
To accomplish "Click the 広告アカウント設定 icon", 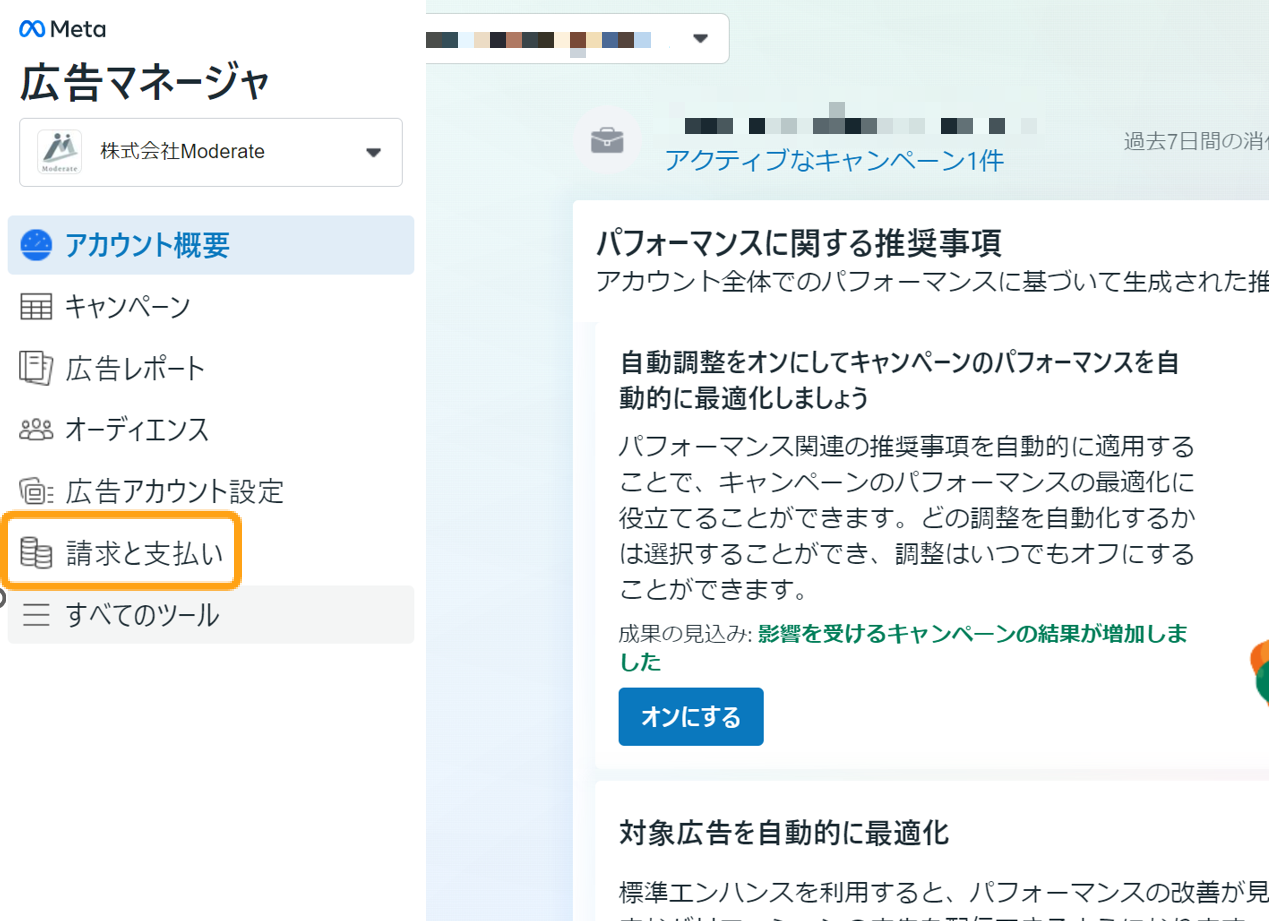I will coord(36,491).
